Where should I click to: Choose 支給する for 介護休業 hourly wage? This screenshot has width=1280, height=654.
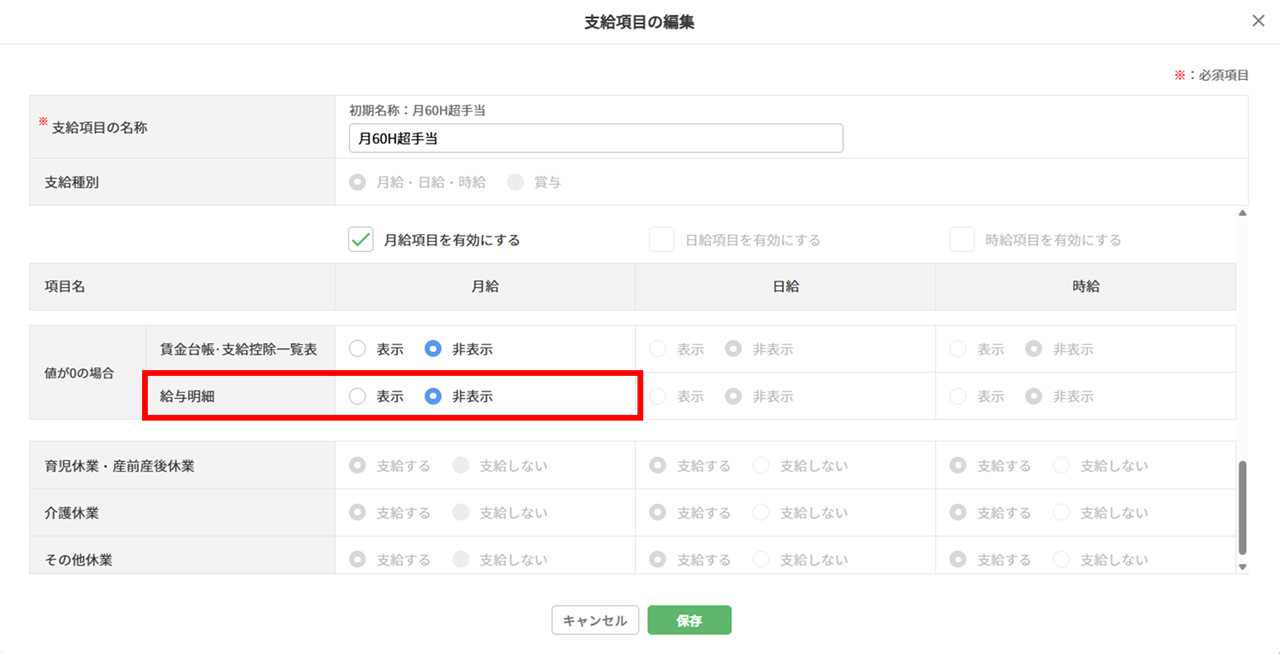click(958, 513)
